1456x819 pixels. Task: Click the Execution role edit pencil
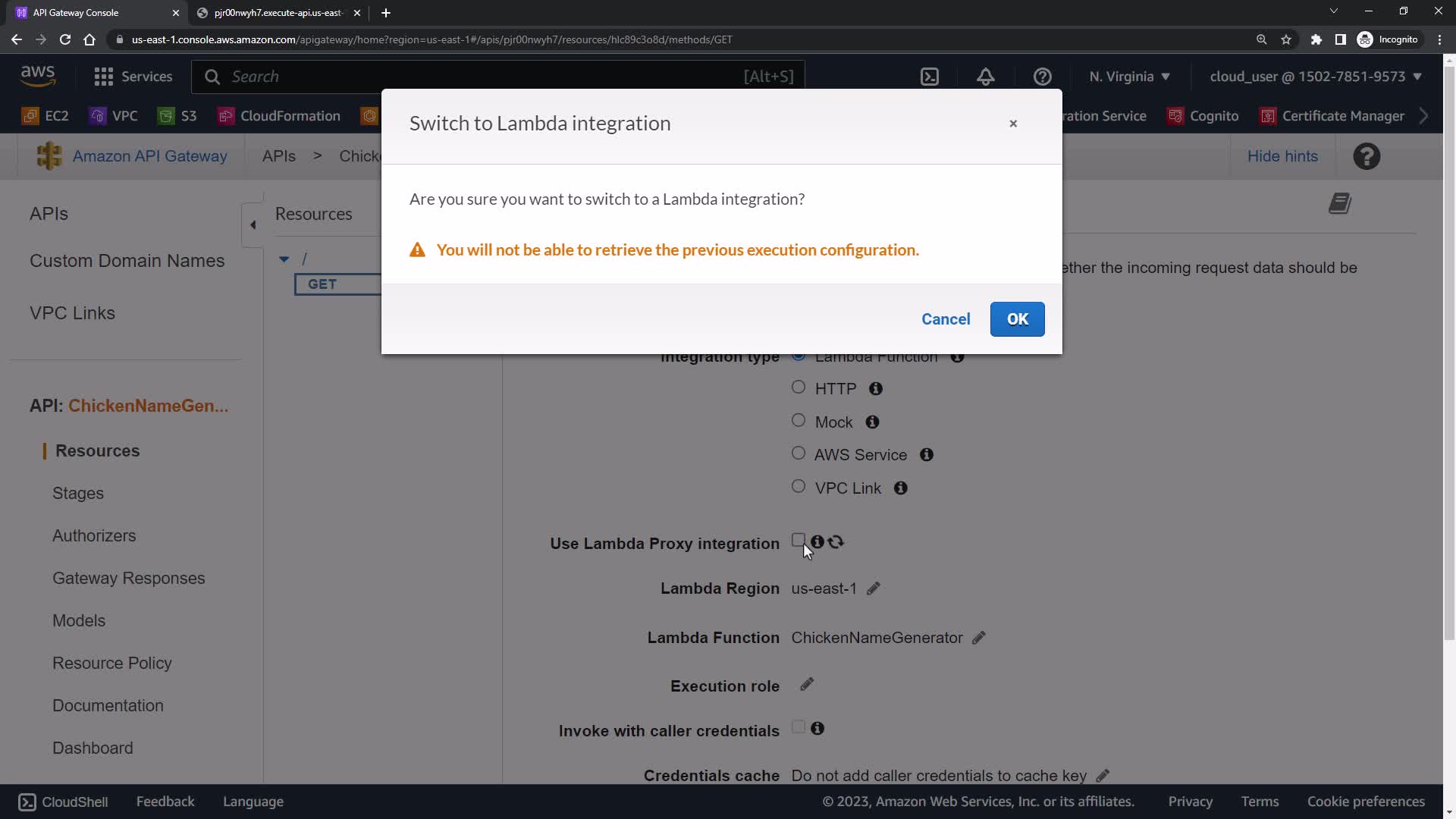[807, 685]
